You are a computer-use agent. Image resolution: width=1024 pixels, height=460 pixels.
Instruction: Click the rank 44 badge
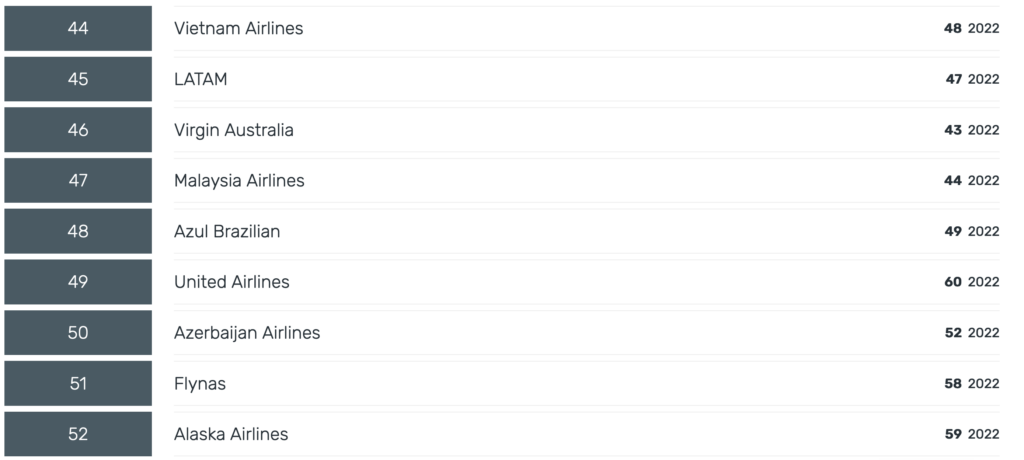78,28
